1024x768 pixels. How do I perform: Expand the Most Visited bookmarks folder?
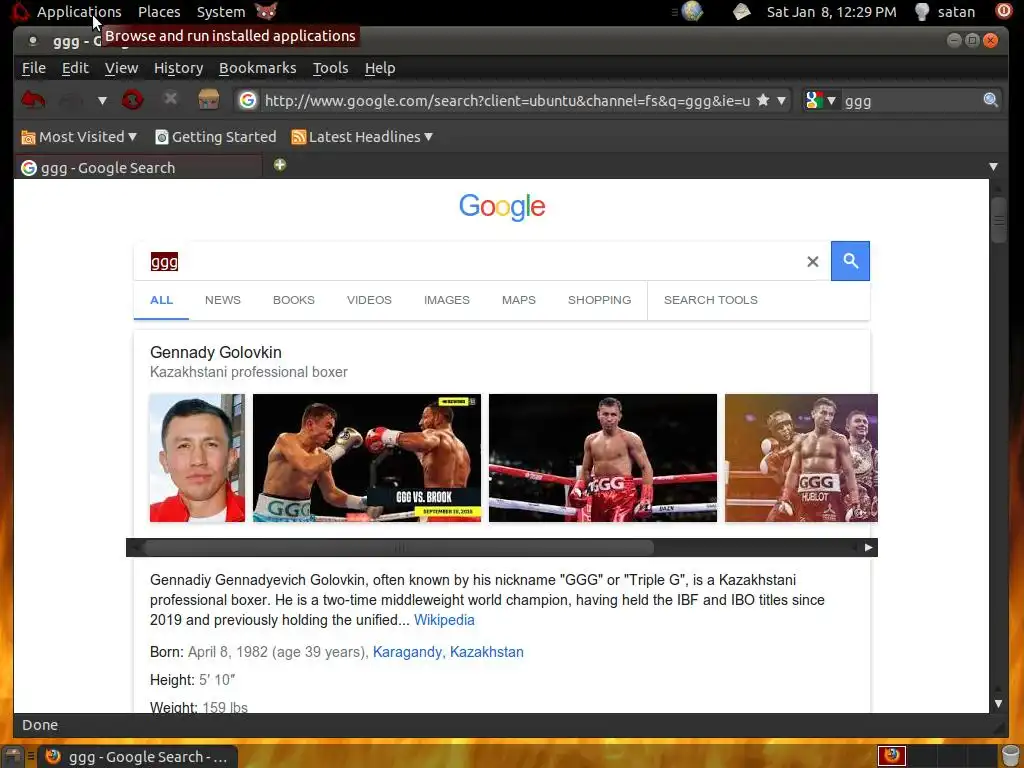[x=79, y=136]
